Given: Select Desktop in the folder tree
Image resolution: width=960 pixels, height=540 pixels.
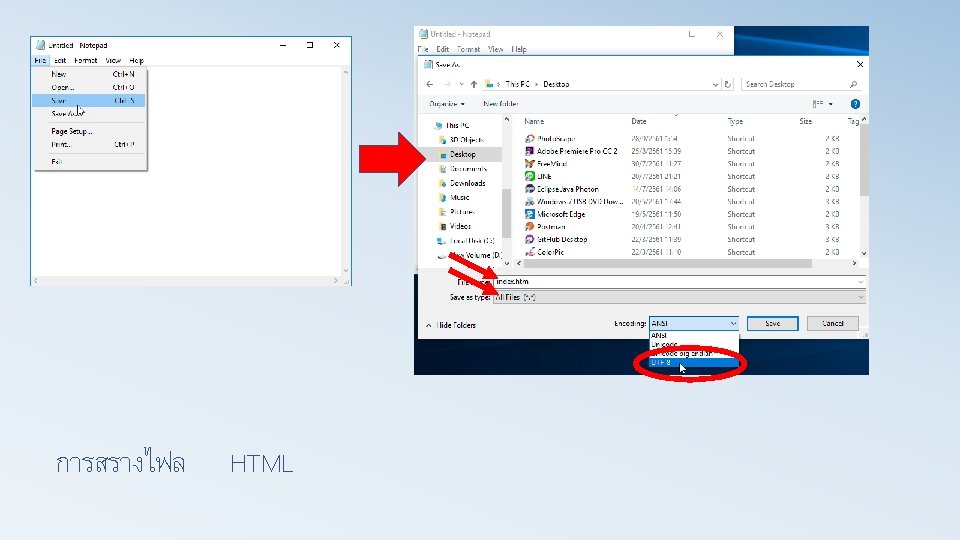Looking at the screenshot, I should click(x=463, y=154).
